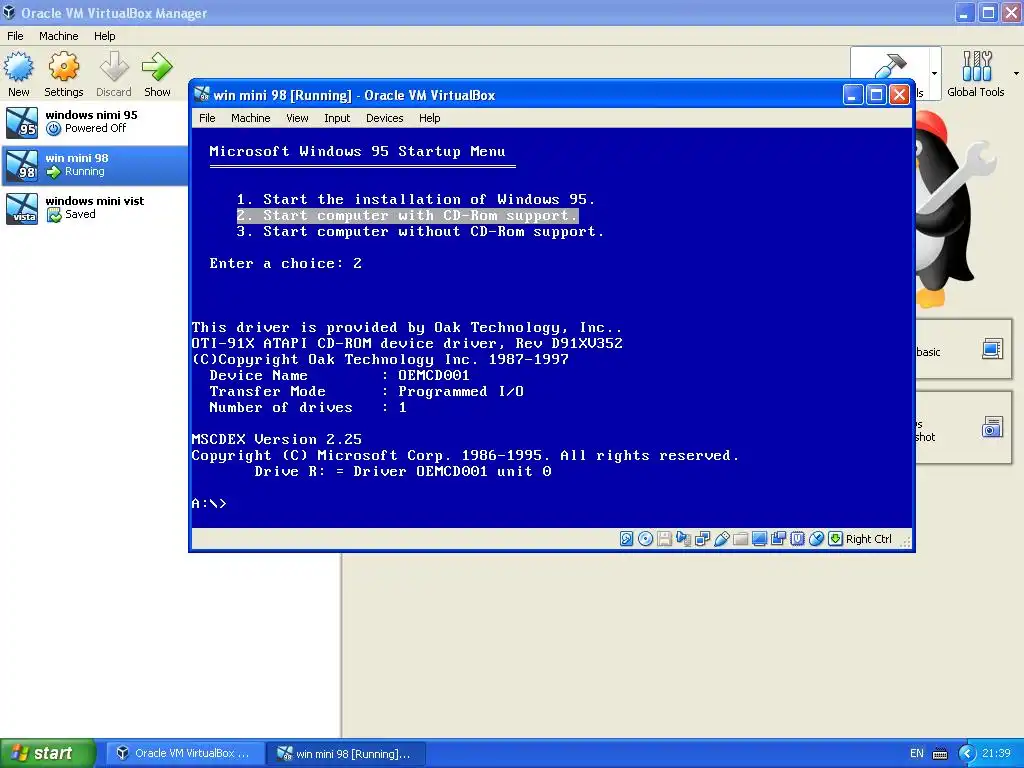The width and height of the screenshot is (1024, 768).
Task: Click 'Start computer without CD-Rom support' line
Action: tap(420, 231)
